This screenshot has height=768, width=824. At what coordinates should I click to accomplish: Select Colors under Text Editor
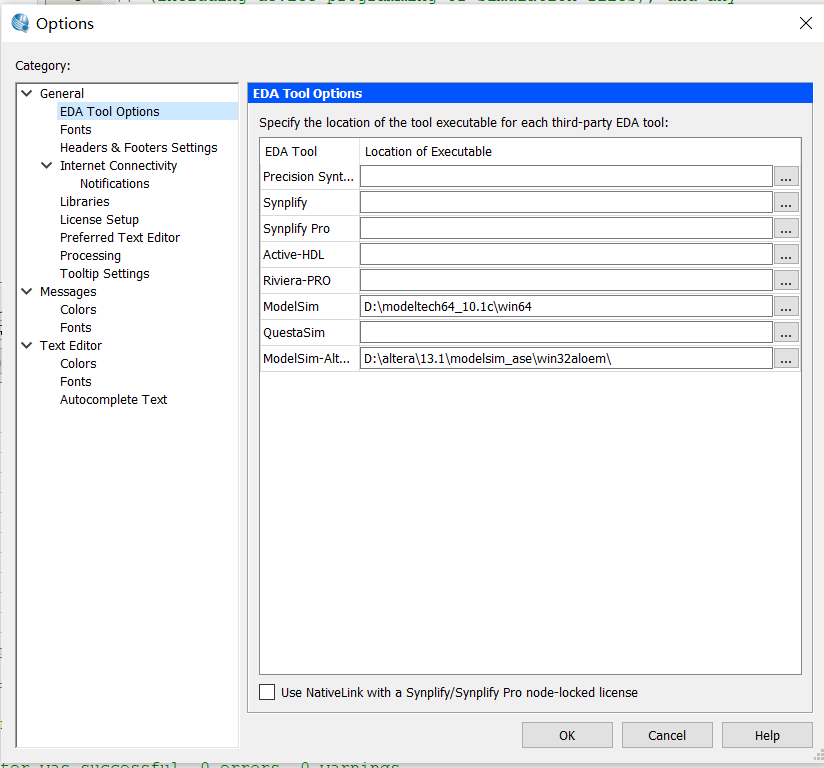[x=78, y=363]
